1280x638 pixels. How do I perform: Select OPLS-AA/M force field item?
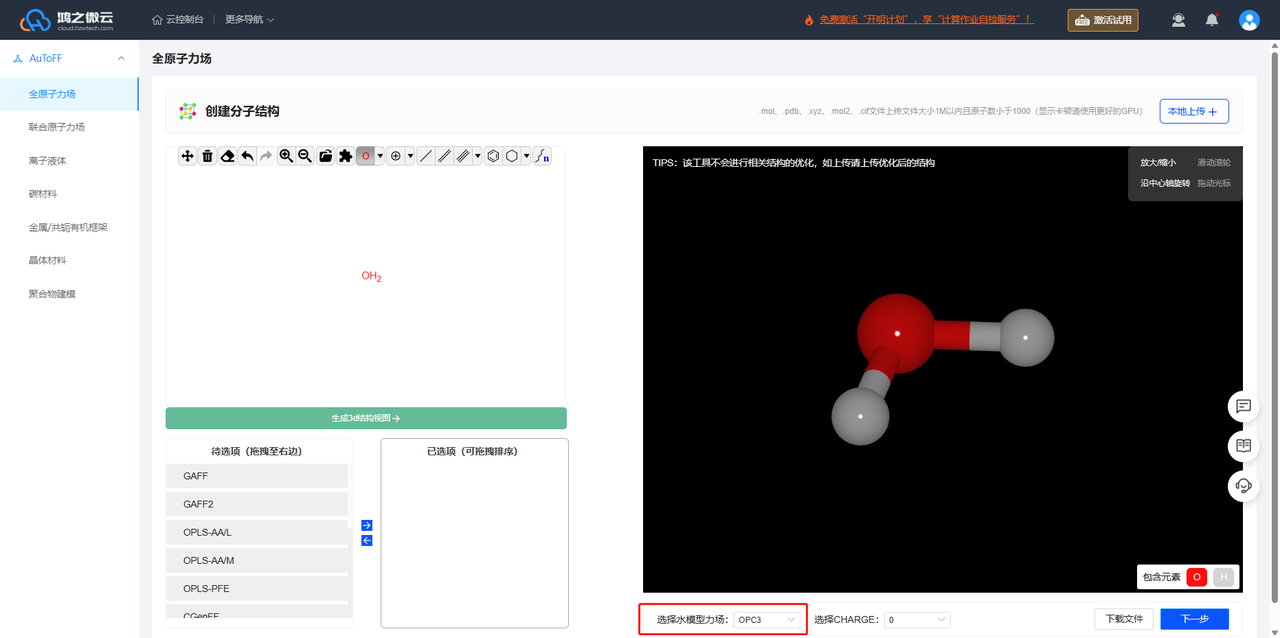click(x=258, y=560)
